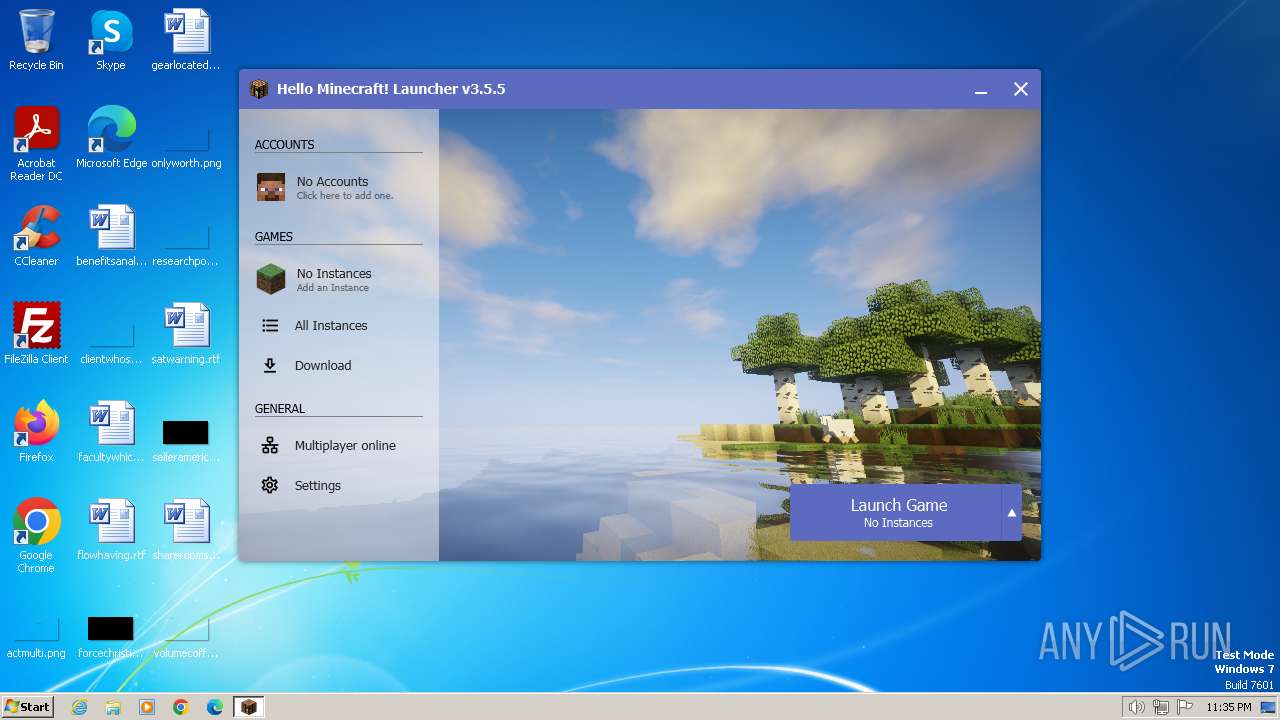Image resolution: width=1280 pixels, height=720 pixels.
Task: Close the Hello Minecraft! Launcher window
Action: (1021, 89)
